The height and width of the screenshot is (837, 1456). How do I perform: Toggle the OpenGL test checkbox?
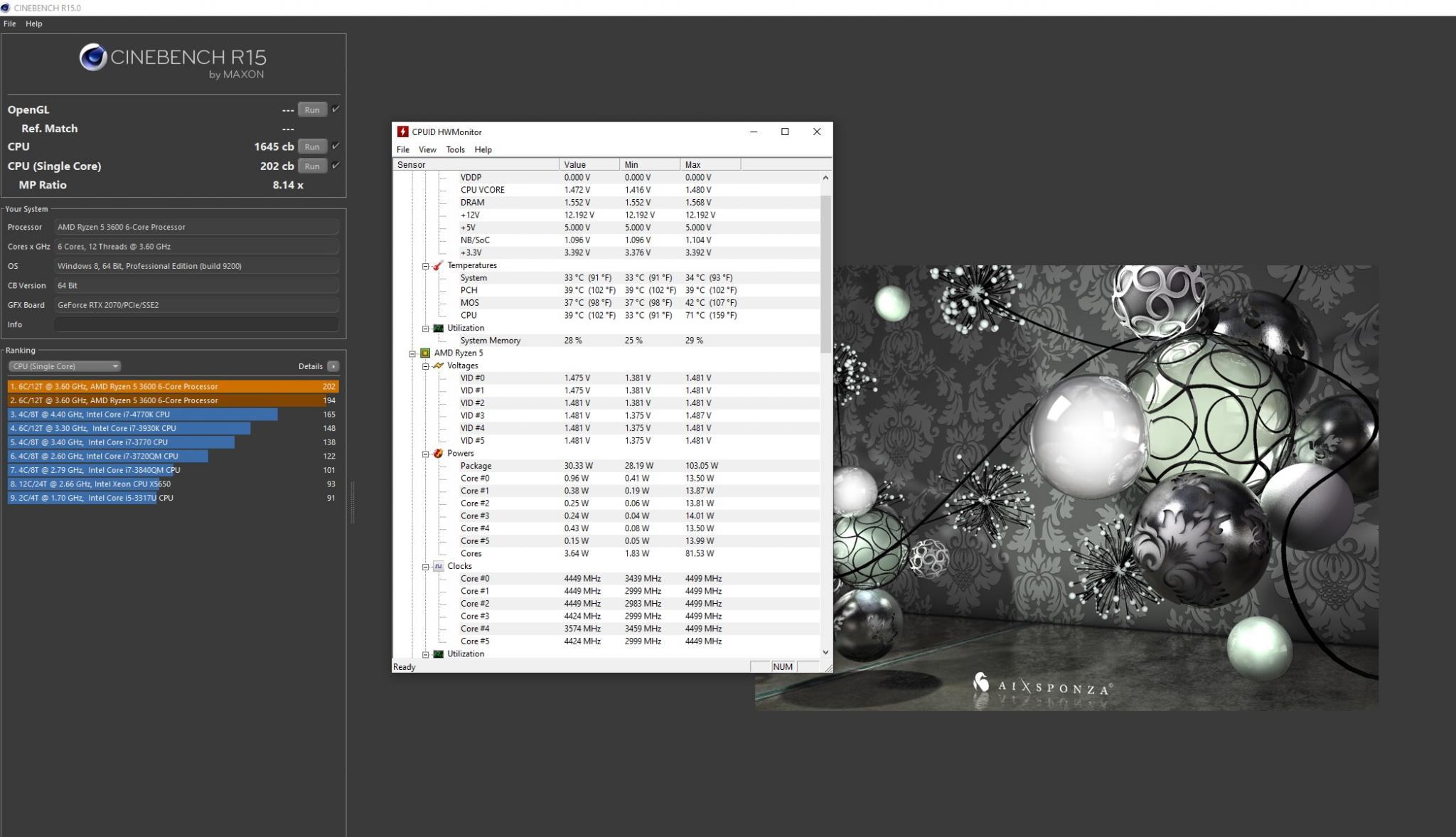336,109
